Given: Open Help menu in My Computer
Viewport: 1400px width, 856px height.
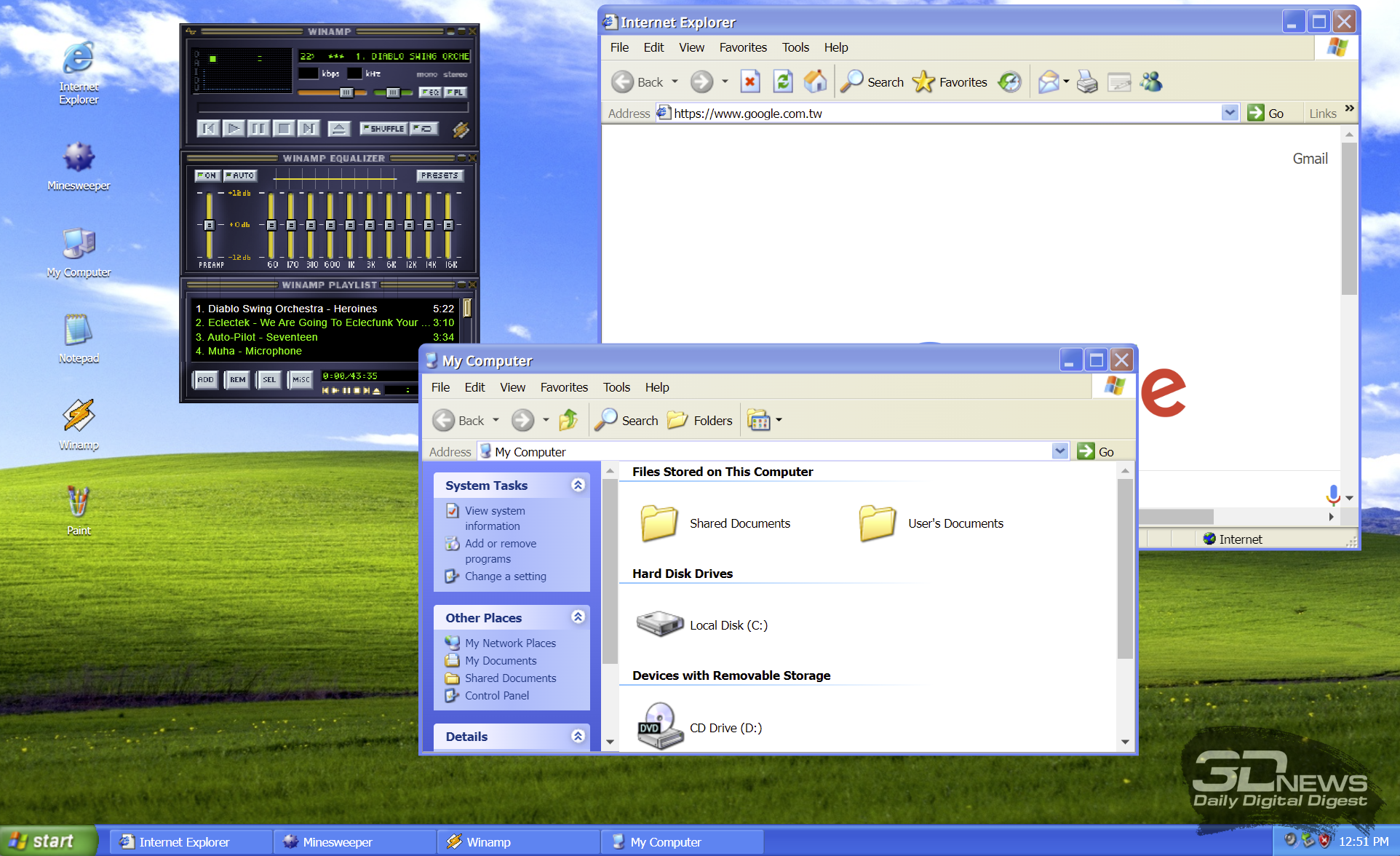Looking at the screenshot, I should point(657,387).
